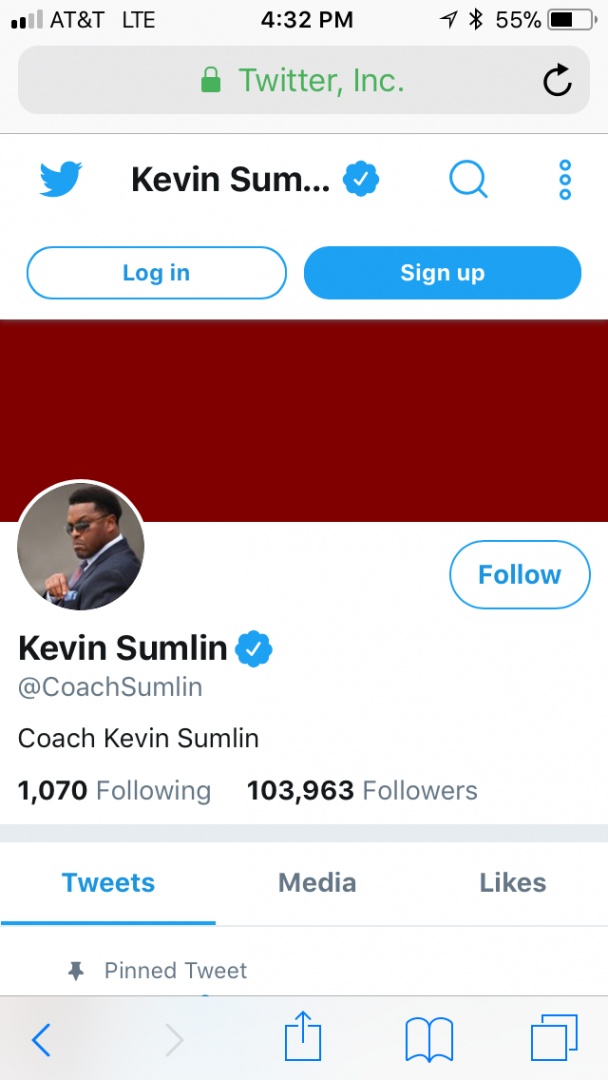This screenshot has width=608, height=1080.
Task: Follow Kevin Sumlin
Action: coord(520,575)
